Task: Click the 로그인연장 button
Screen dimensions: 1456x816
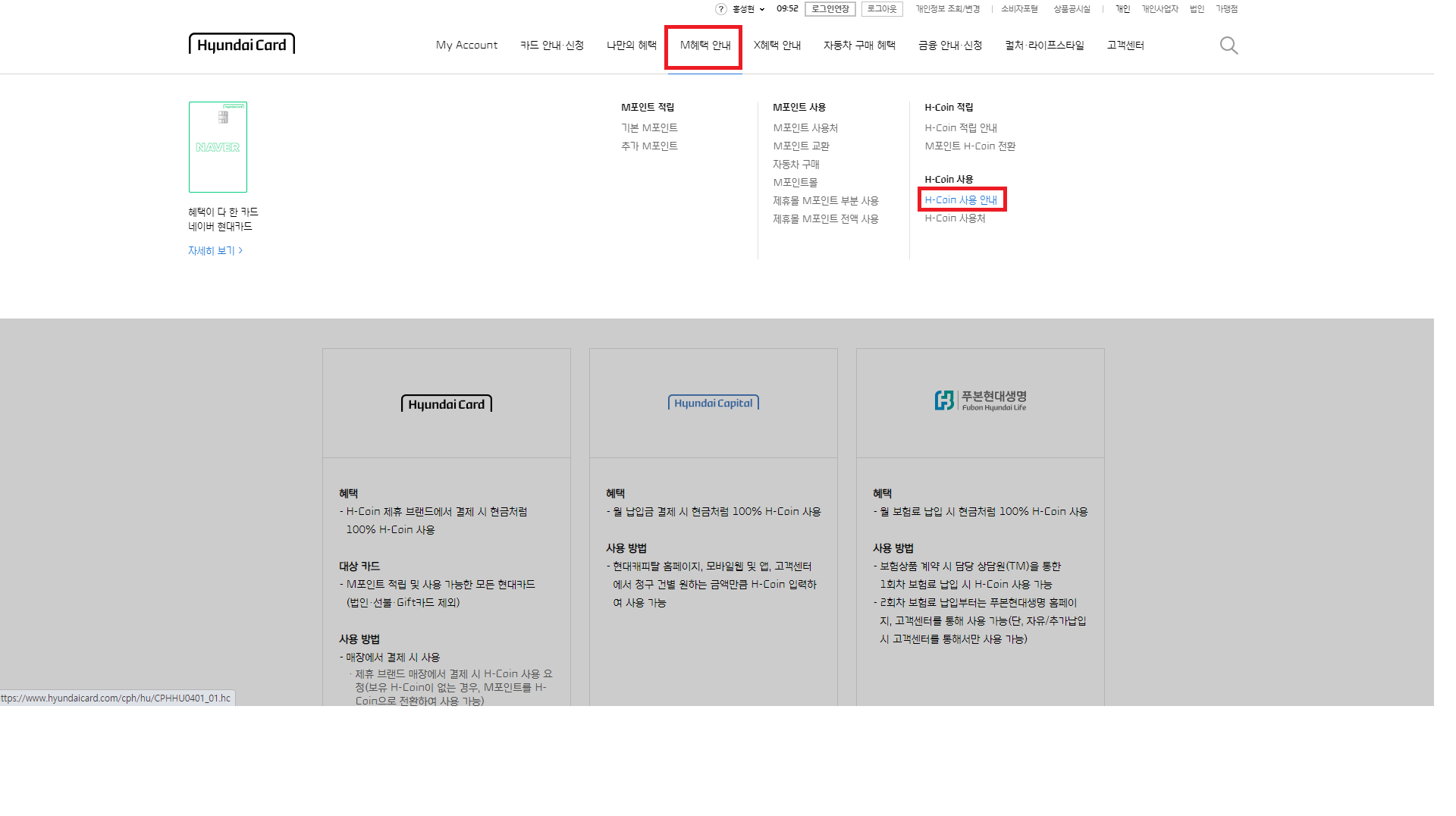Action: click(830, 9)
